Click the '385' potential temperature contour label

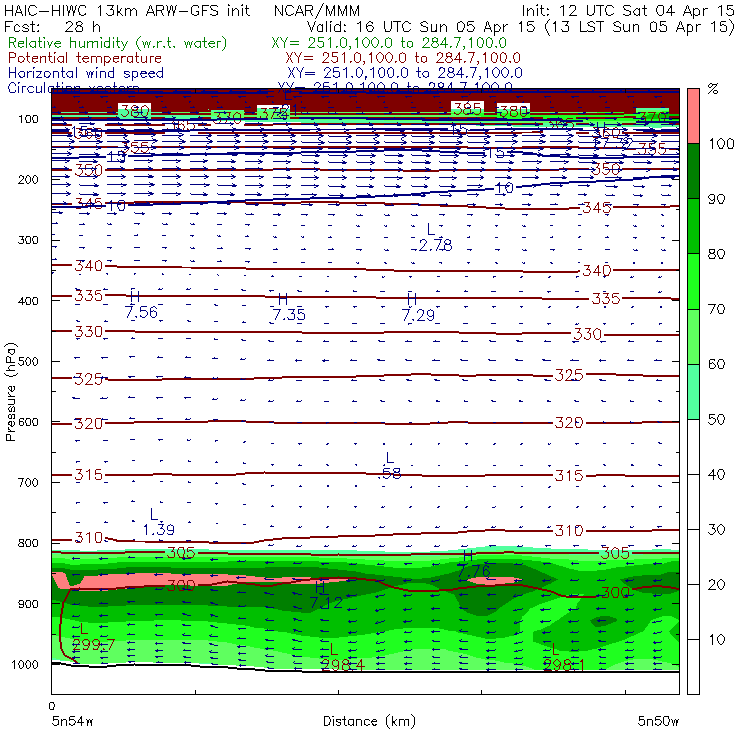coord(467,109)
